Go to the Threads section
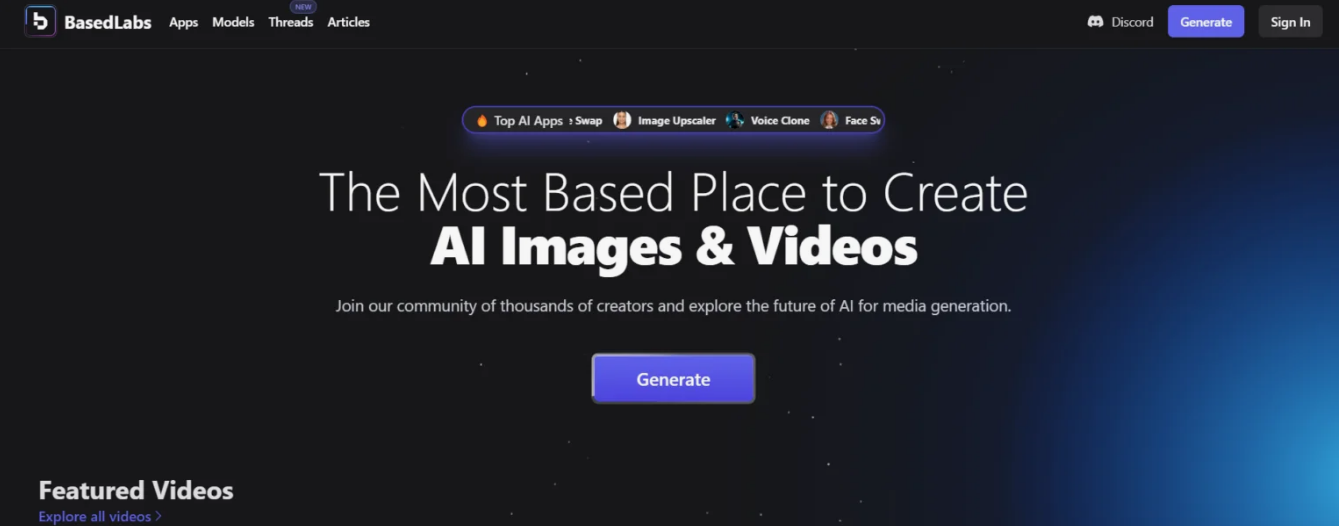1339x526 pixels. [x=290, y=22]
